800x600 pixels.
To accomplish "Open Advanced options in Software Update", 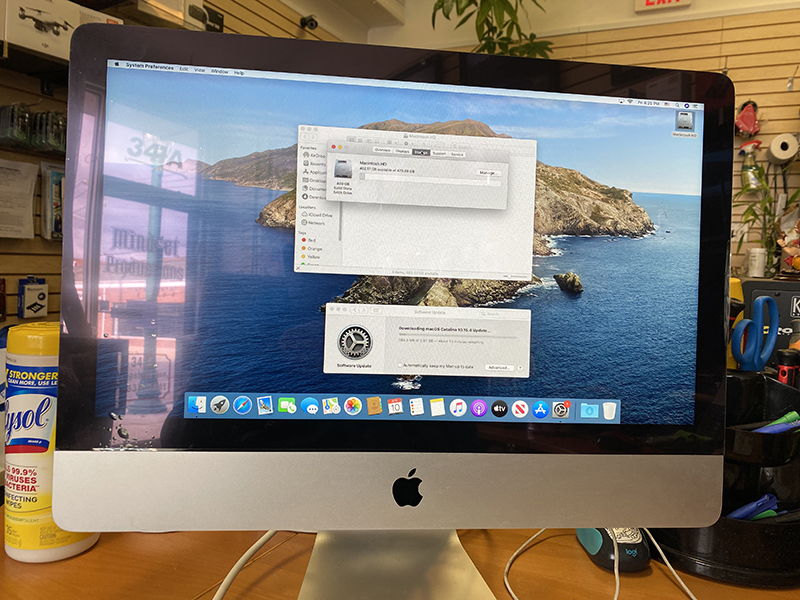I will click(498, 367).
